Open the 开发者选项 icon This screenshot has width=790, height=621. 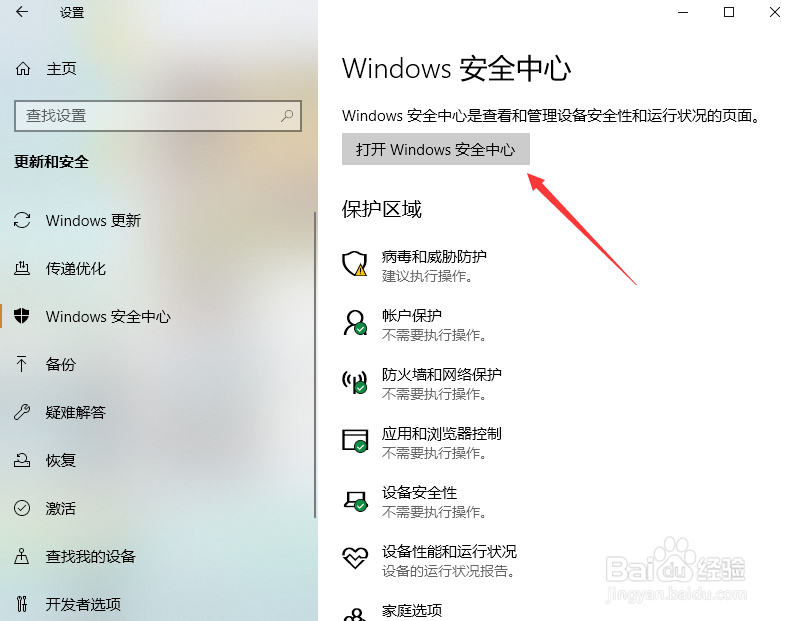22,603
